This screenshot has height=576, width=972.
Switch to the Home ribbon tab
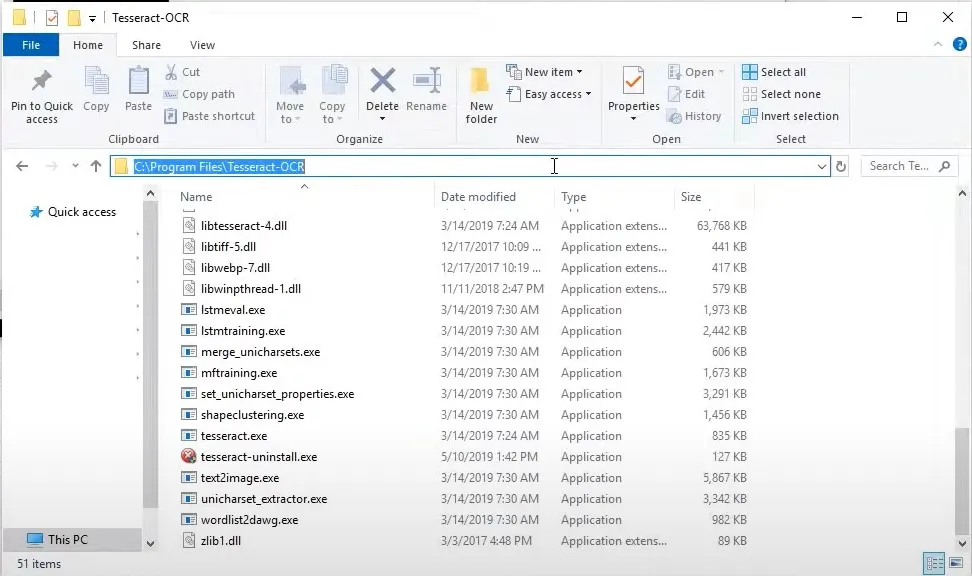(x=88, y=45)
